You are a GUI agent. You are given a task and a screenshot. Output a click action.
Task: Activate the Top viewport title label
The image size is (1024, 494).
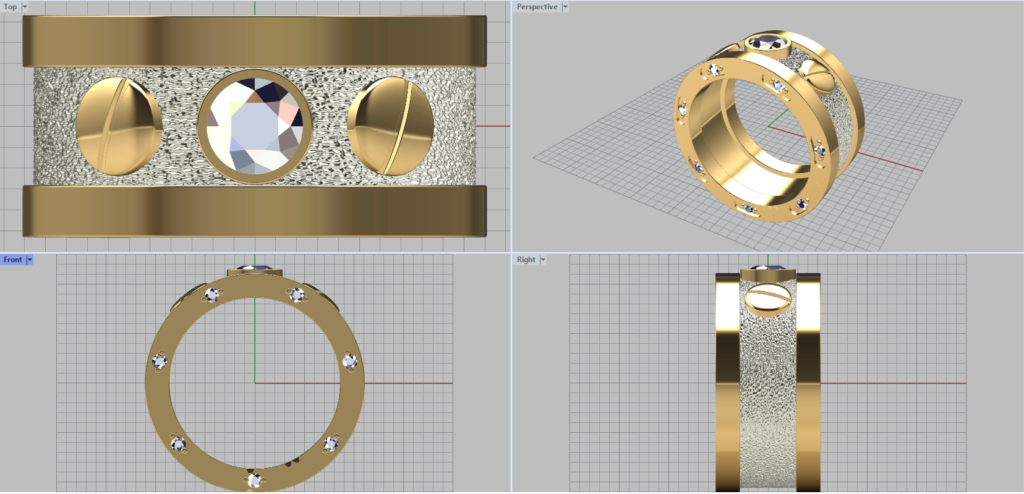(10, 7)
